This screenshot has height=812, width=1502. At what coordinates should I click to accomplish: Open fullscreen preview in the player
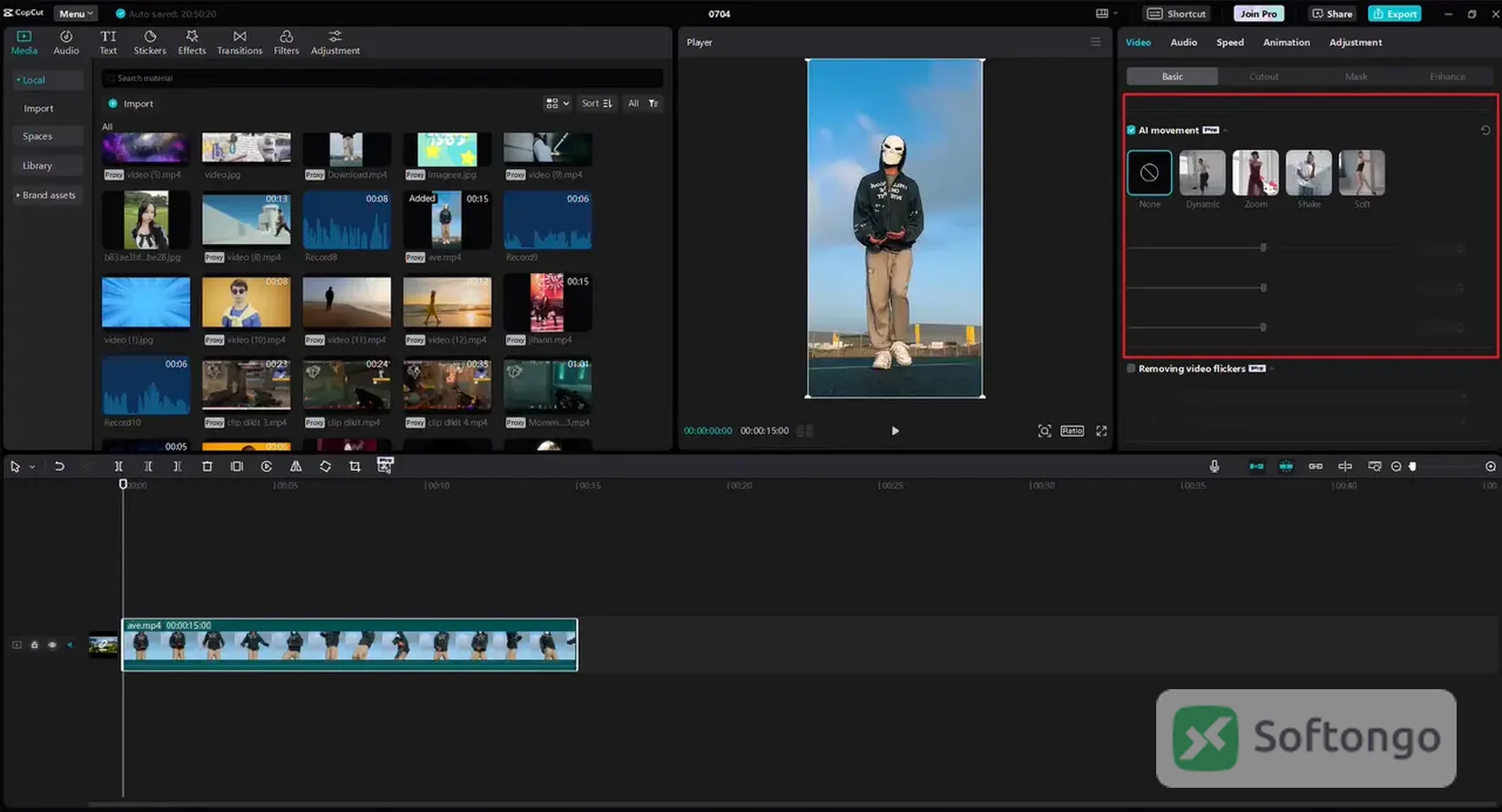pyautogui.click(x=1101, y=431)
